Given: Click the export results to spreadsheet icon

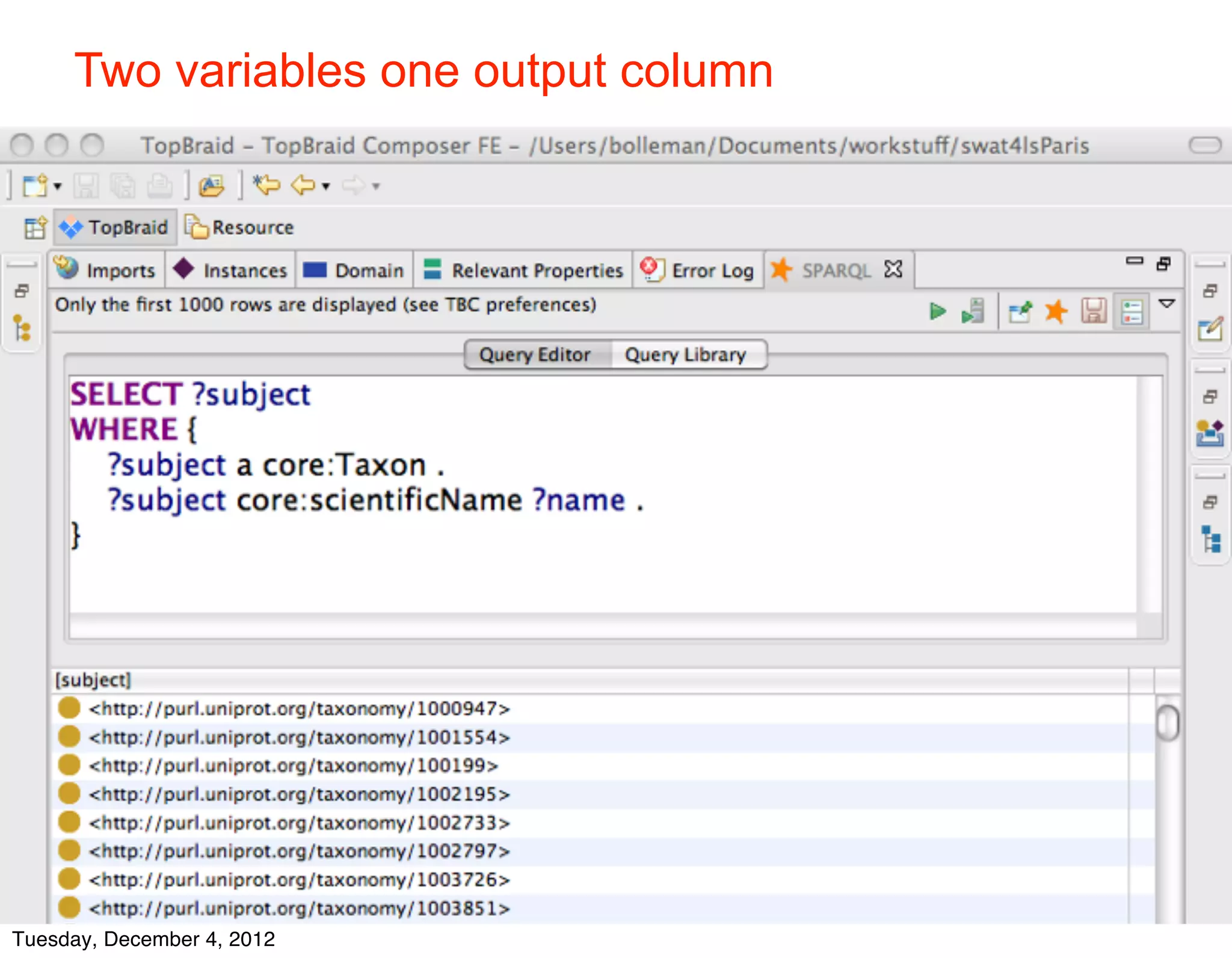Looking at the screenshot, I should pyautogui.click(x=1020, y=312).
